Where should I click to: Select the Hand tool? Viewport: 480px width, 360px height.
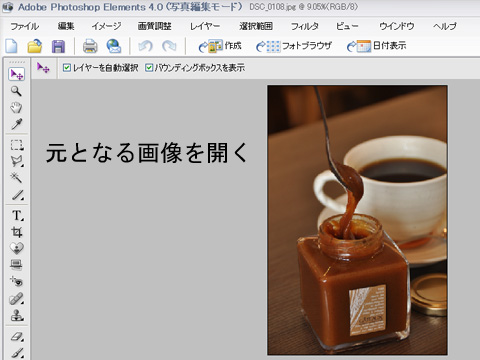[x=16, y=107]
